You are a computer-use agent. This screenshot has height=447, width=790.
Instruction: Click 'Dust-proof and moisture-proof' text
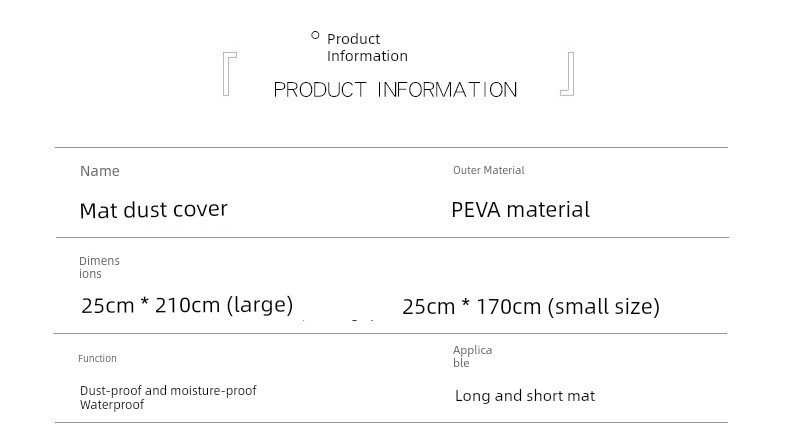168,391
